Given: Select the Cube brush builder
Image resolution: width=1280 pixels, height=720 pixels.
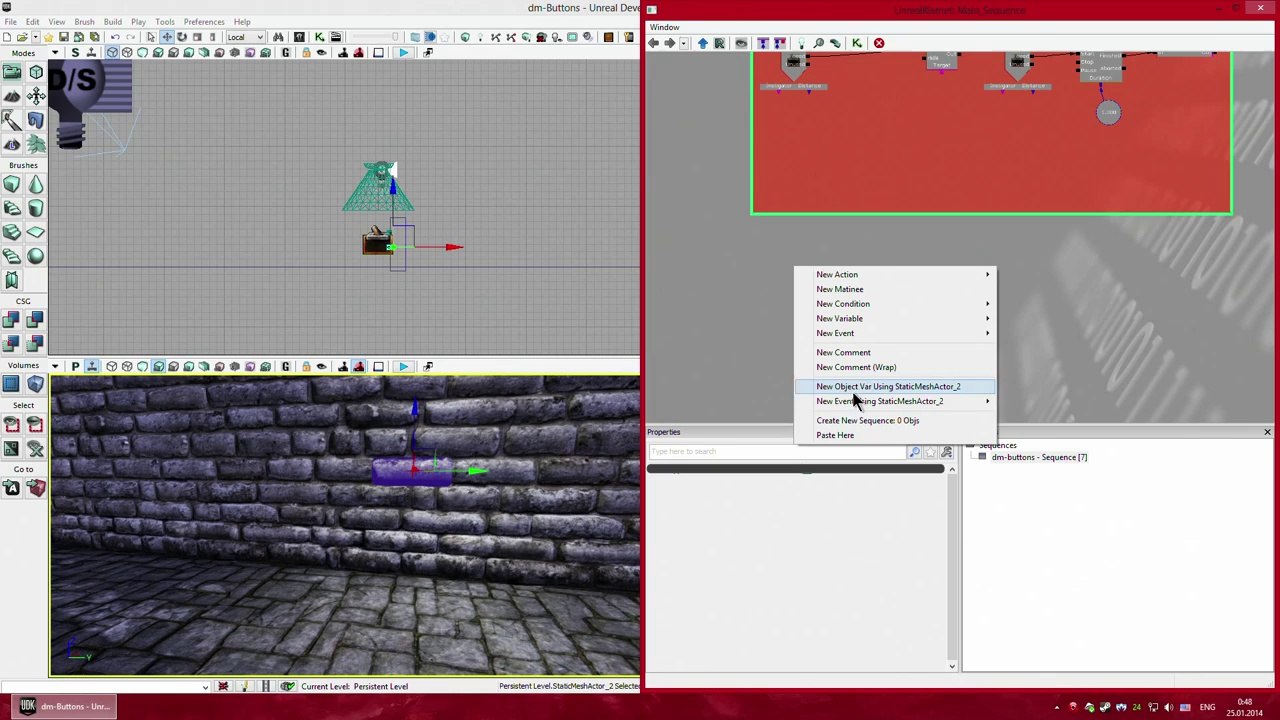Looking at the screenshot, I should click(11, 184).
